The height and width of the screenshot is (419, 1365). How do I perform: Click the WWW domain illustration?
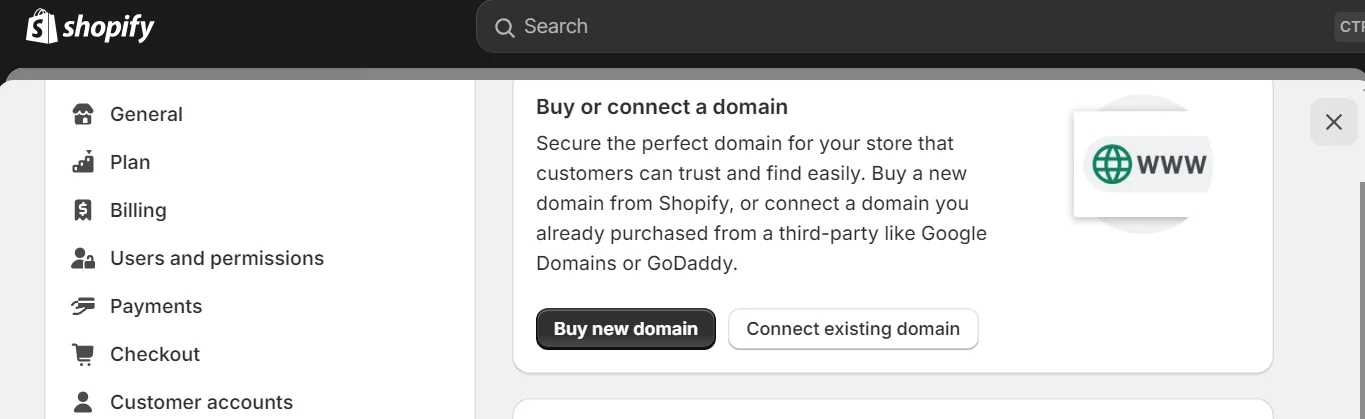[1142, 164]
